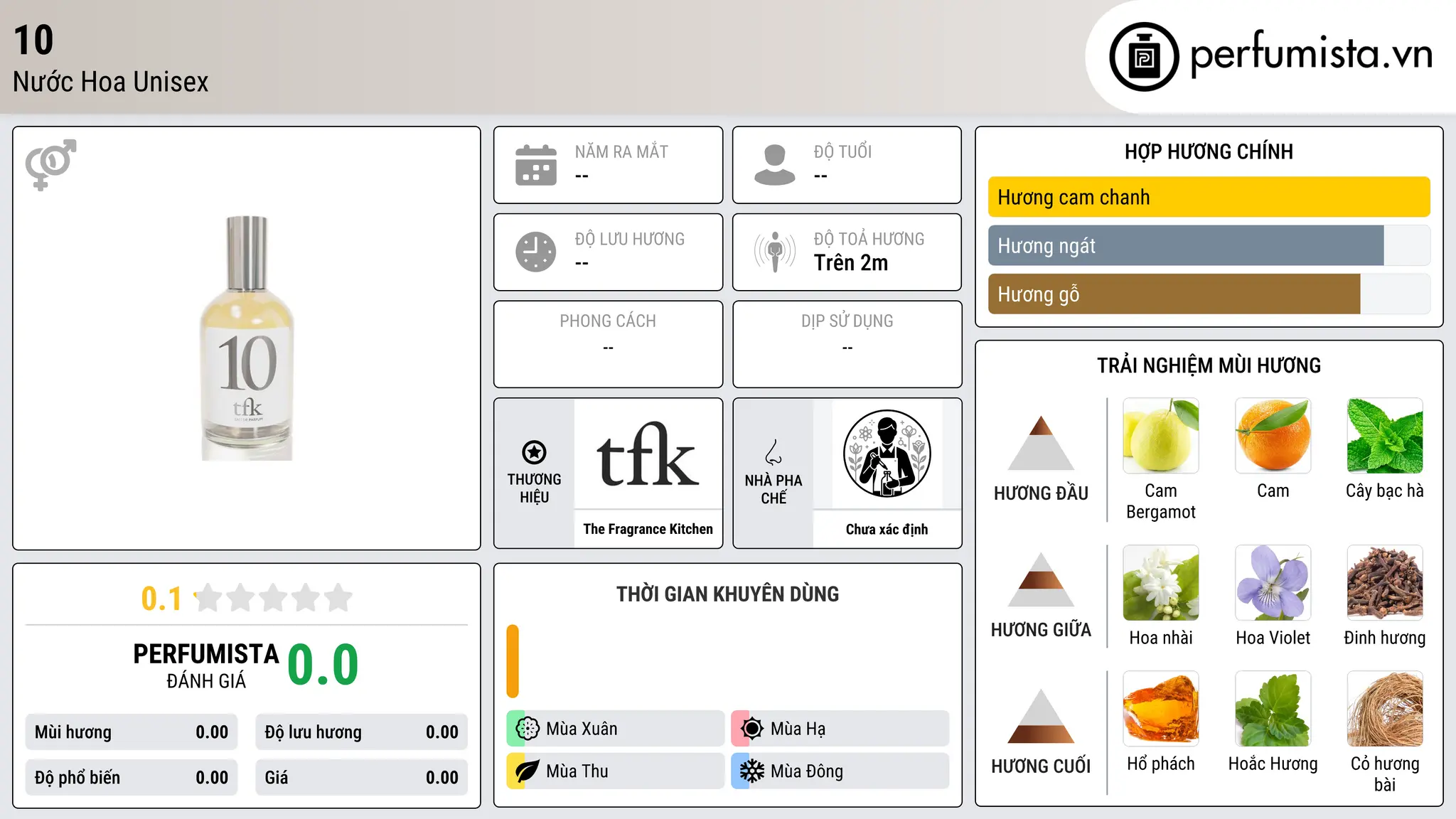
Task: Click the Hương đầu pyramid icon
Action: [1041, 443]
